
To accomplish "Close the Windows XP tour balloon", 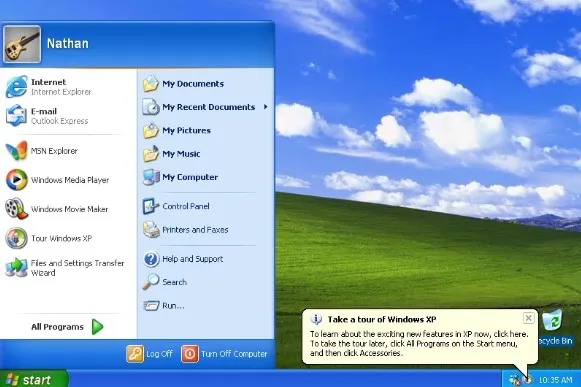I will click(529, 318).
